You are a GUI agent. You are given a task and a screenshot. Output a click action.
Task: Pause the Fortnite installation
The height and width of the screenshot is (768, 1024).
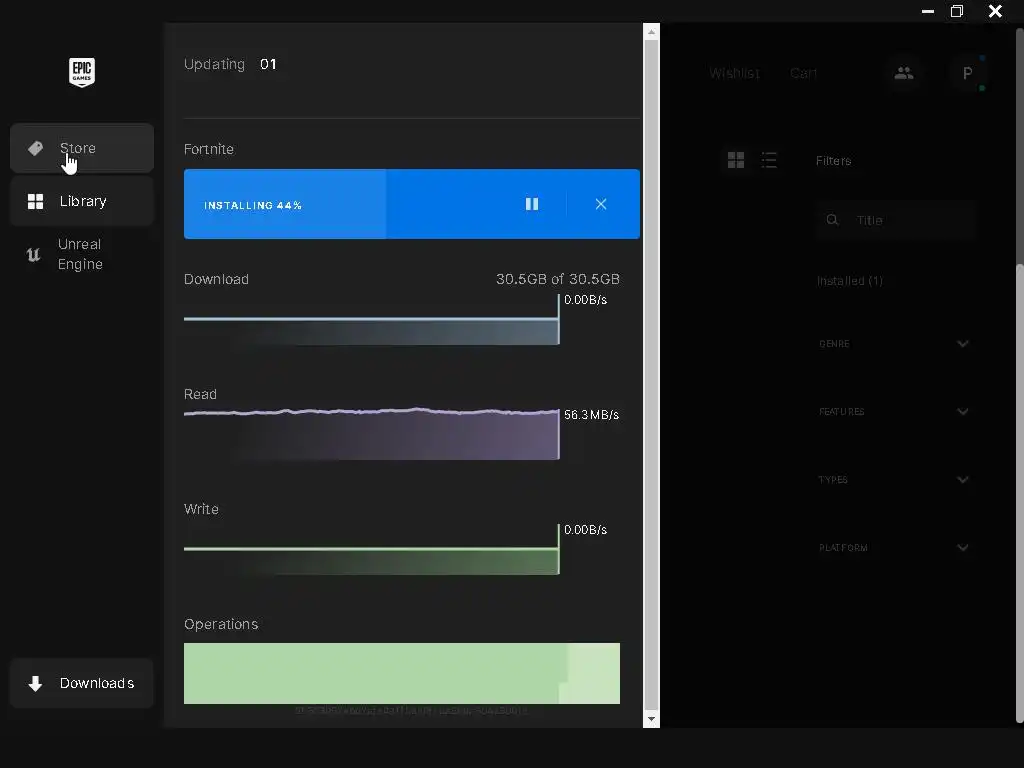pos(532,204)
